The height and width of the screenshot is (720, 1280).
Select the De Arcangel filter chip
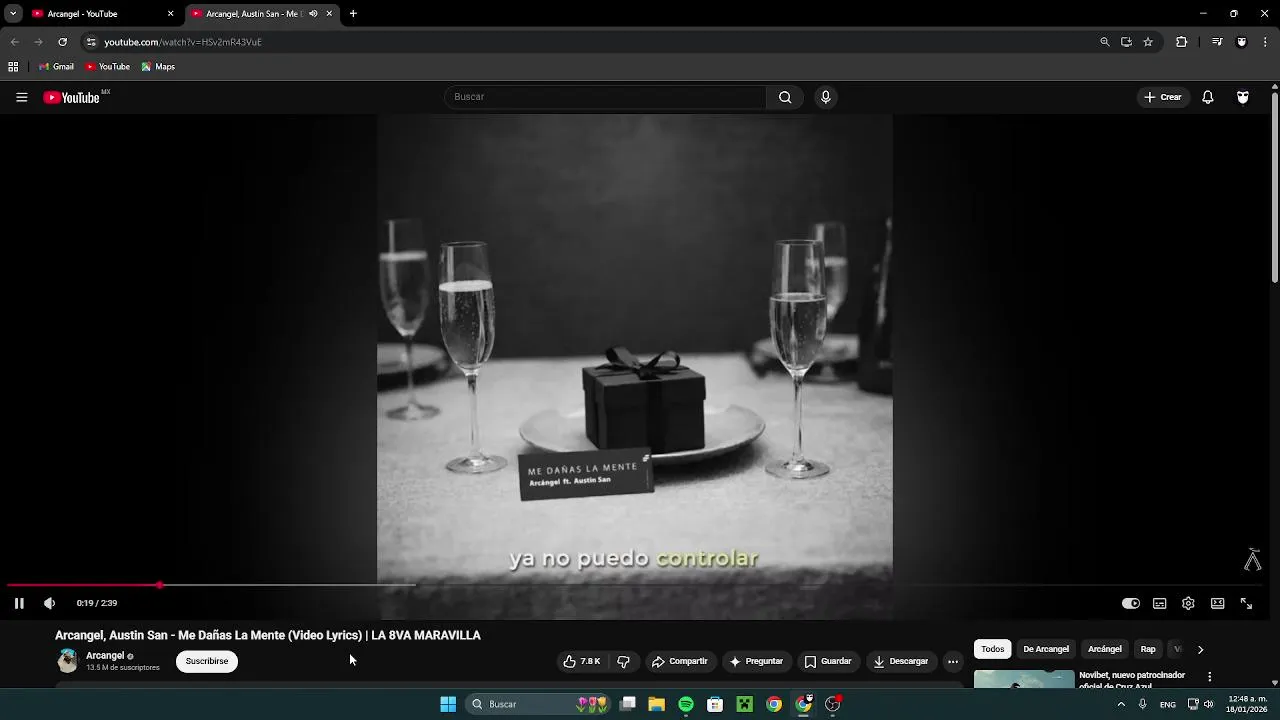(1046, 649)
